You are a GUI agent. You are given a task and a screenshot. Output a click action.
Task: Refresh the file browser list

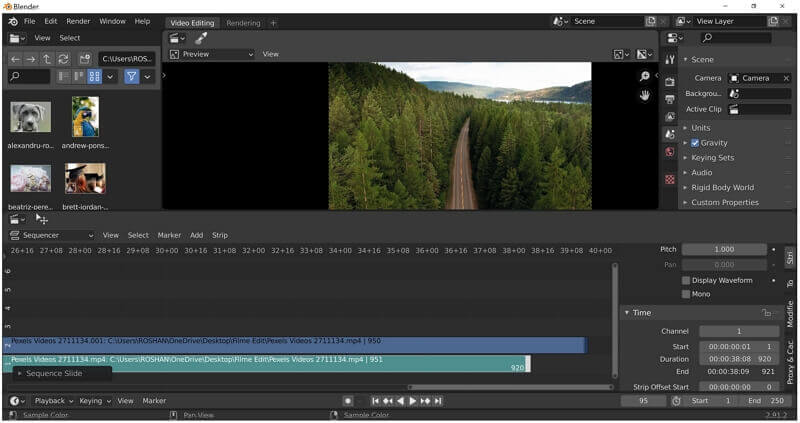(63, 59)
